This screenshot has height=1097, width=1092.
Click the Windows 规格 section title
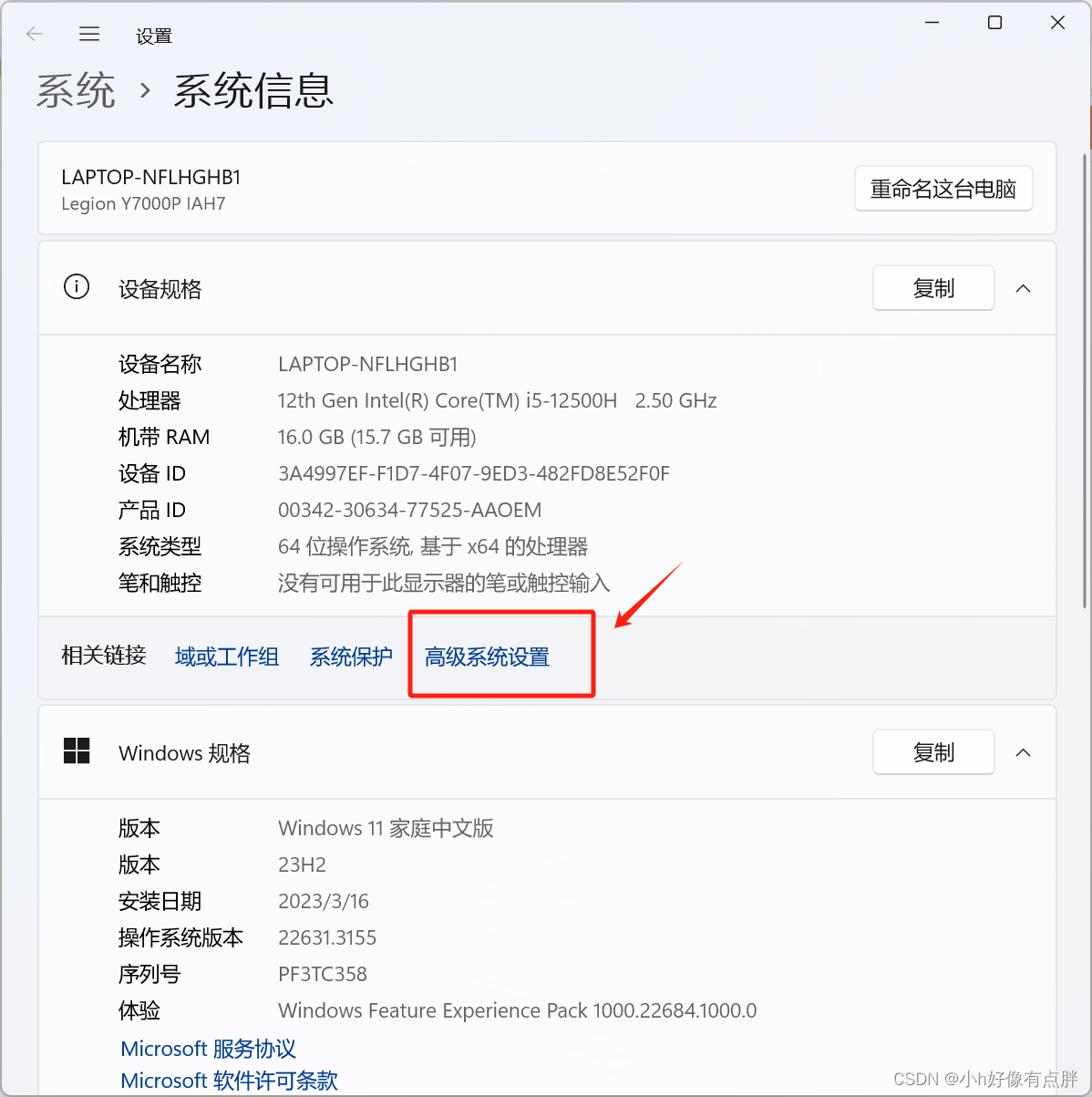(185, 753)
